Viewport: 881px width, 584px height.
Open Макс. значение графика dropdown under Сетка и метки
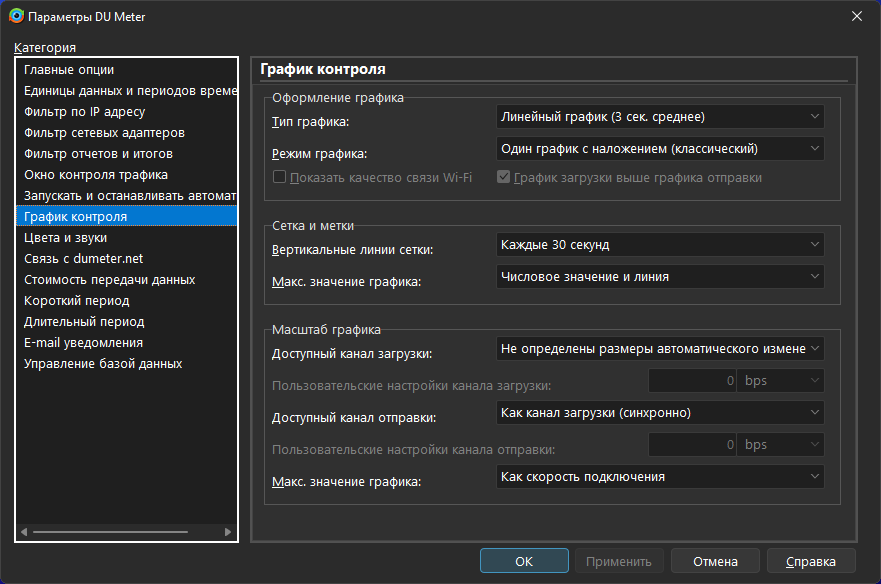tap(660, 277)
